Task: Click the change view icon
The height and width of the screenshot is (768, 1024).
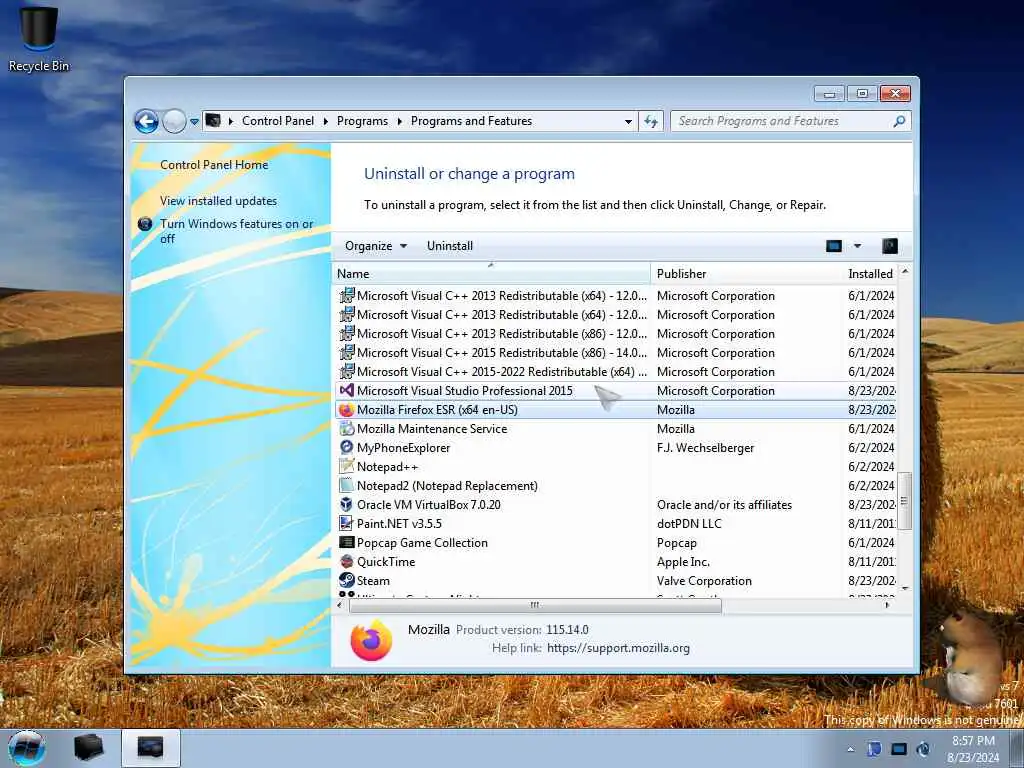Action: (833, 246)
